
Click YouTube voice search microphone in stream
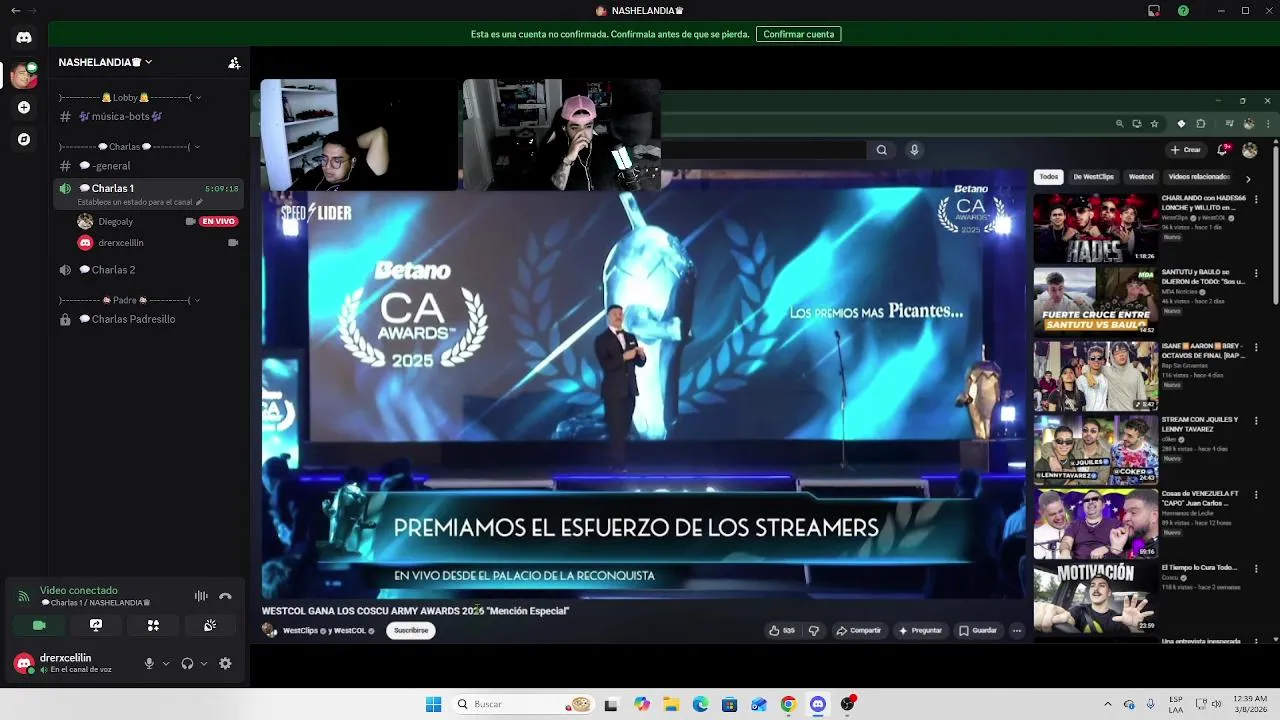914,150
